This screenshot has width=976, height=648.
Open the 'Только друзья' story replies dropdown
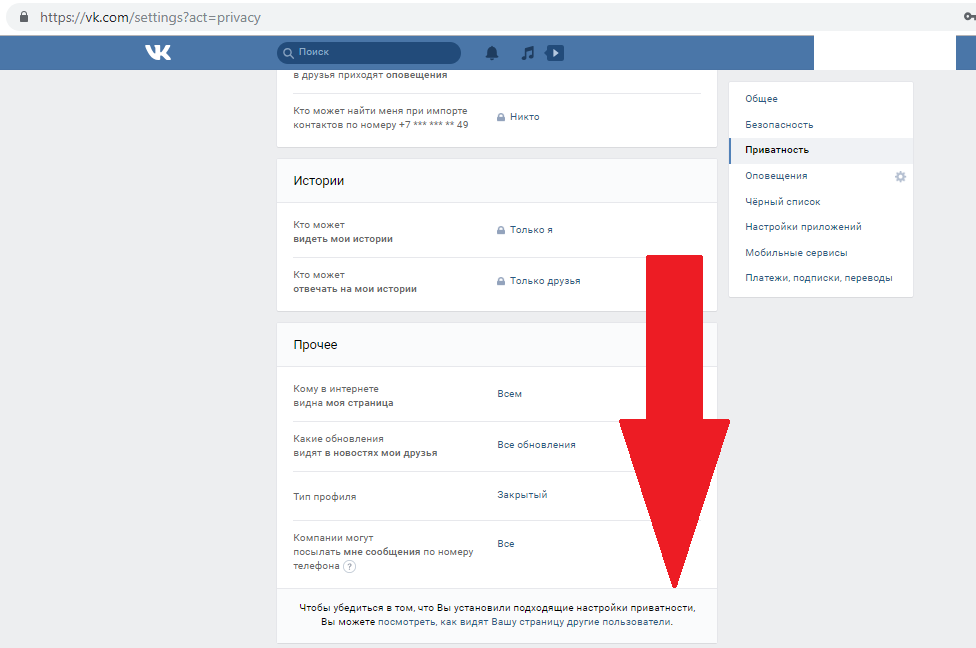click(544, 281)
